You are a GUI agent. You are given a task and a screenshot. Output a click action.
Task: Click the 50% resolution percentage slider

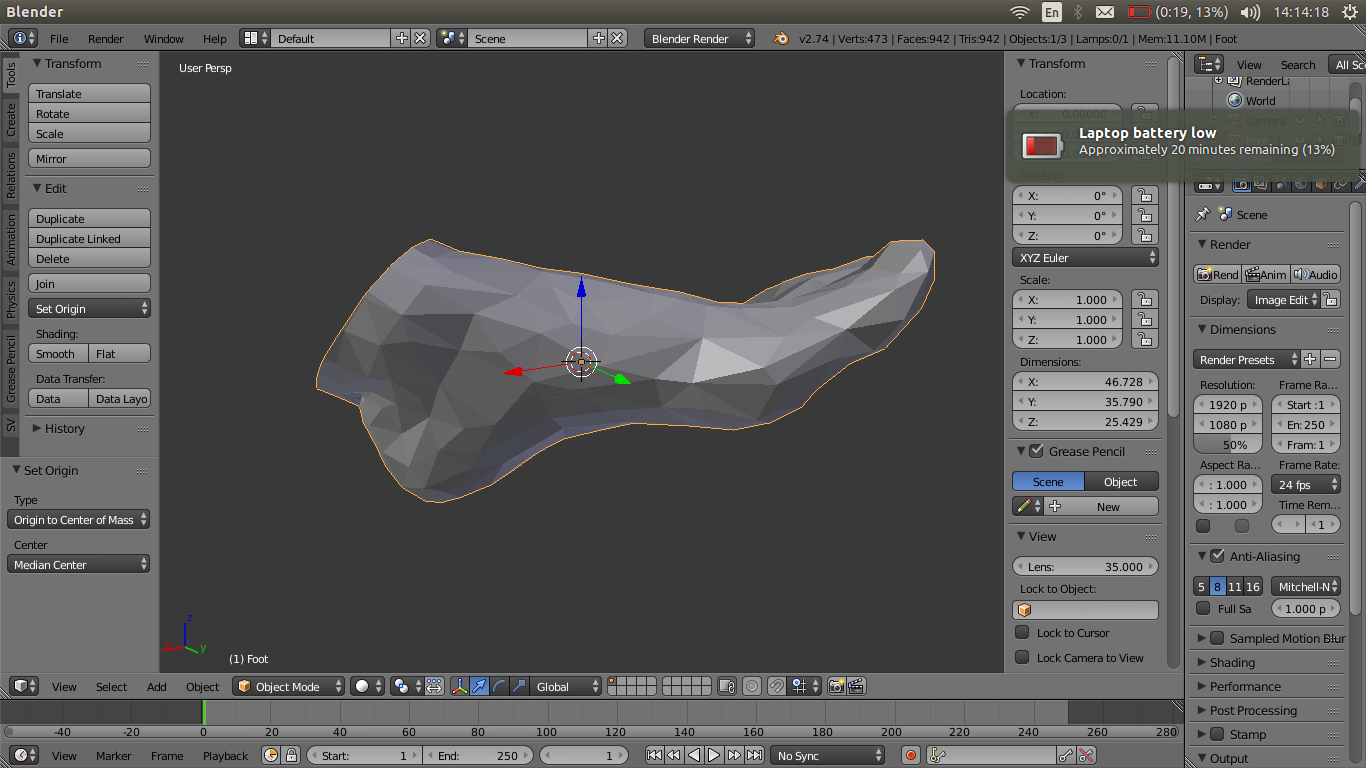pyautogui.click(x=1227, y=444)
